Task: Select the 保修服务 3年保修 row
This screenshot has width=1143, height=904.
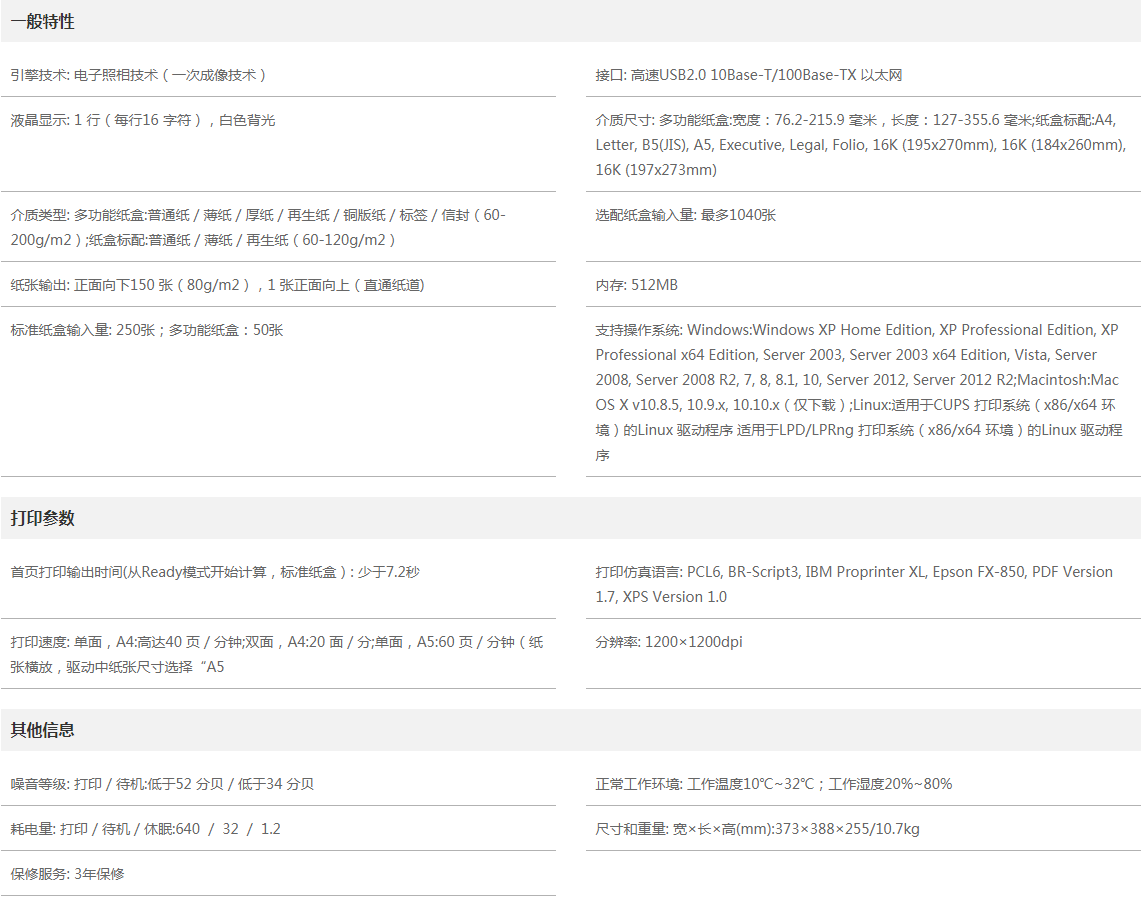Action: coord(67,874)
